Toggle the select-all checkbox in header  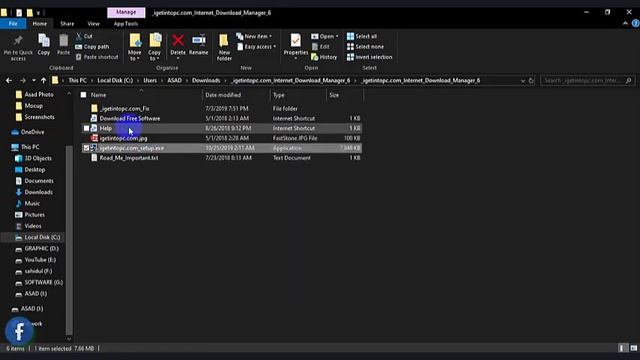click(x=84, y=95)
